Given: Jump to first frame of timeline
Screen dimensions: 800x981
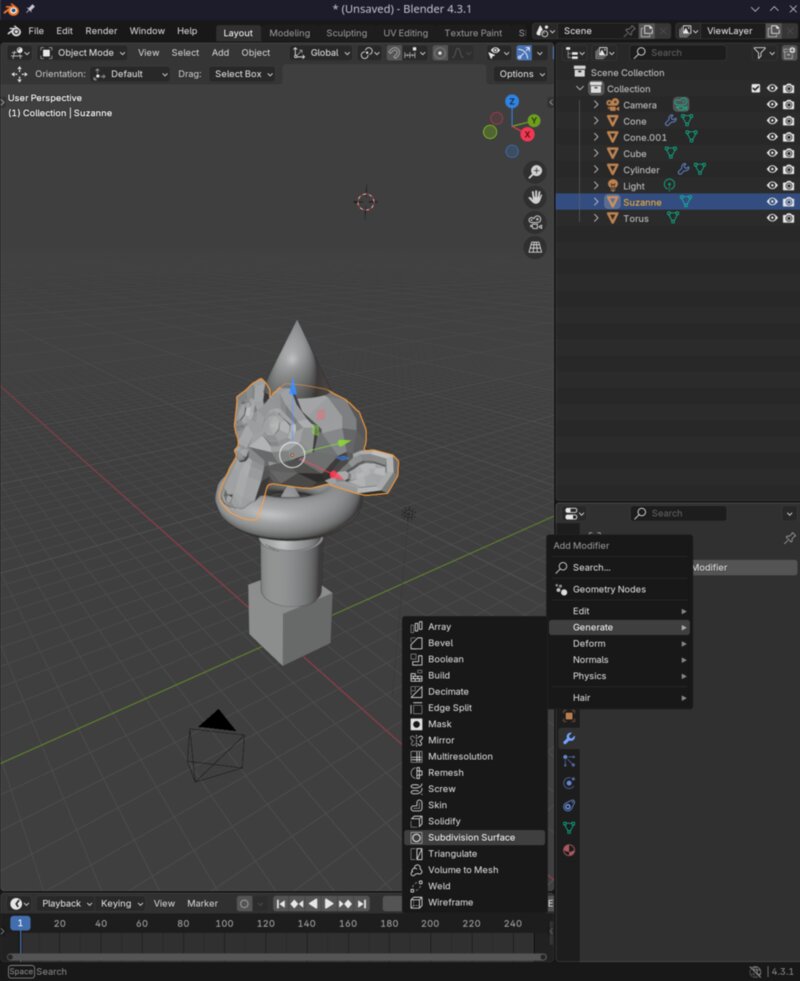Looking at the screenshot, I should (x=281, y=903).
